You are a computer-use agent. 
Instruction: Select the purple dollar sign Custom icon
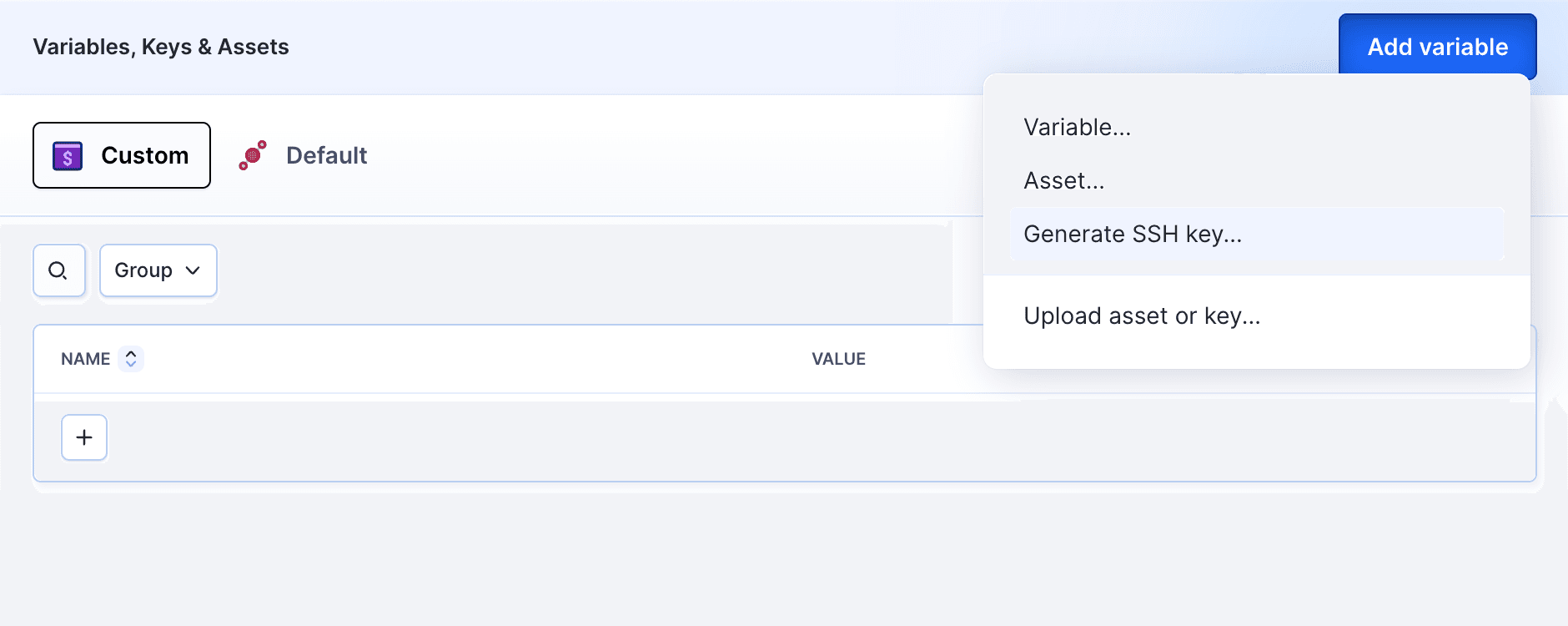coord(68,155)
